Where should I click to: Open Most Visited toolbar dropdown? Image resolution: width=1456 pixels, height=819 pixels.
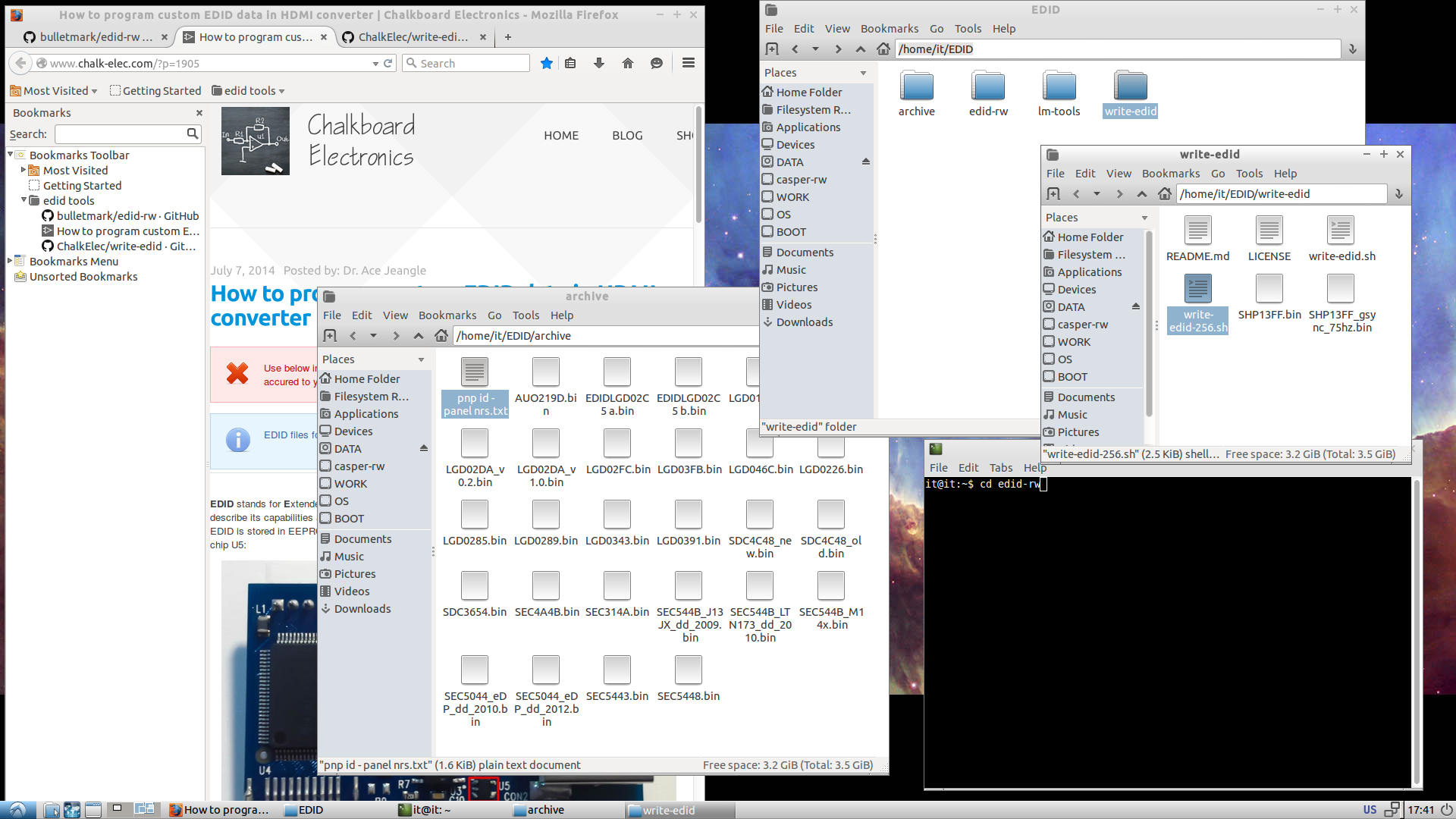coord(54,91)
